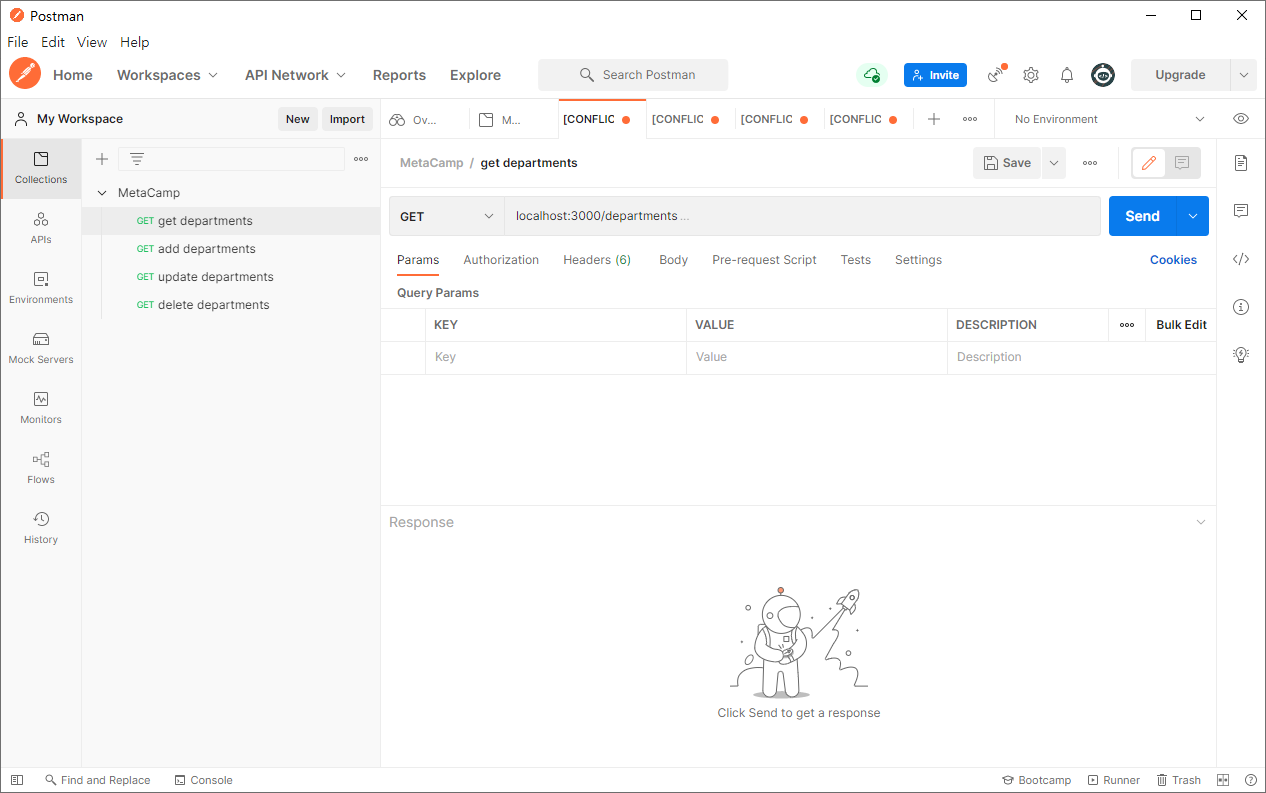Screen dimensions: 1266x793
Task: Open the code snippet icon
Action: 1241,259
